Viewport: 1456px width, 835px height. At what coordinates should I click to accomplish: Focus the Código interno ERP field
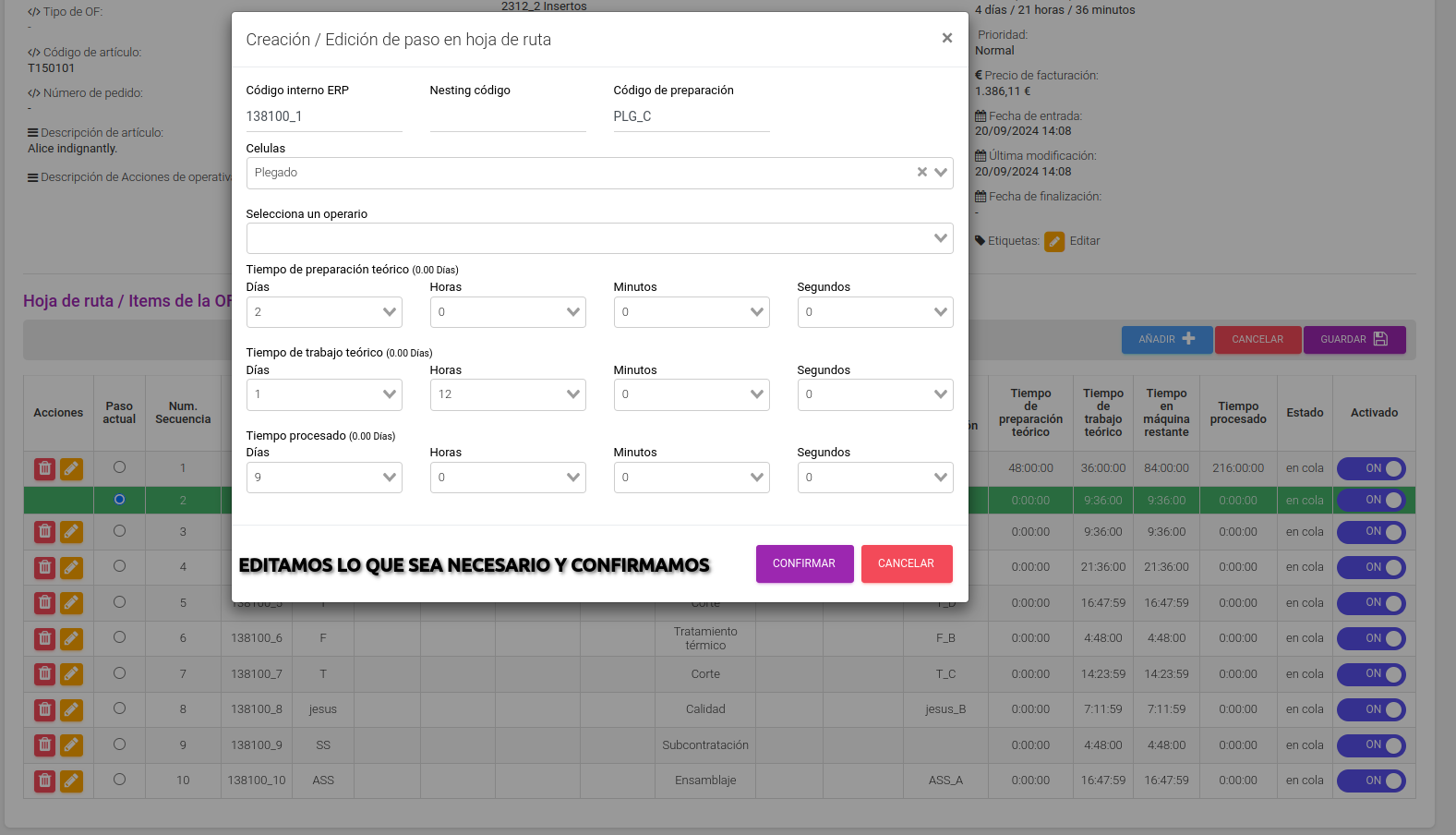(x=324, y=116)
